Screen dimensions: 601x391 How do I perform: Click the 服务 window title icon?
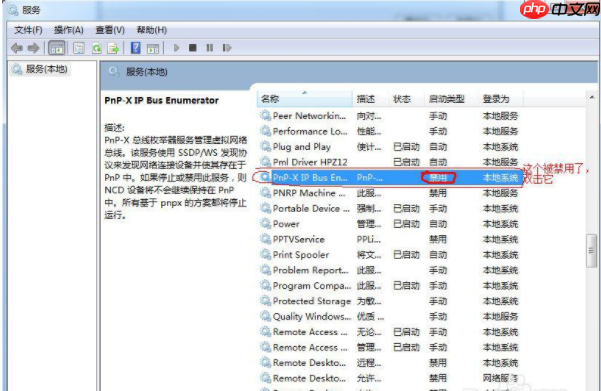[x=13, y=10]
